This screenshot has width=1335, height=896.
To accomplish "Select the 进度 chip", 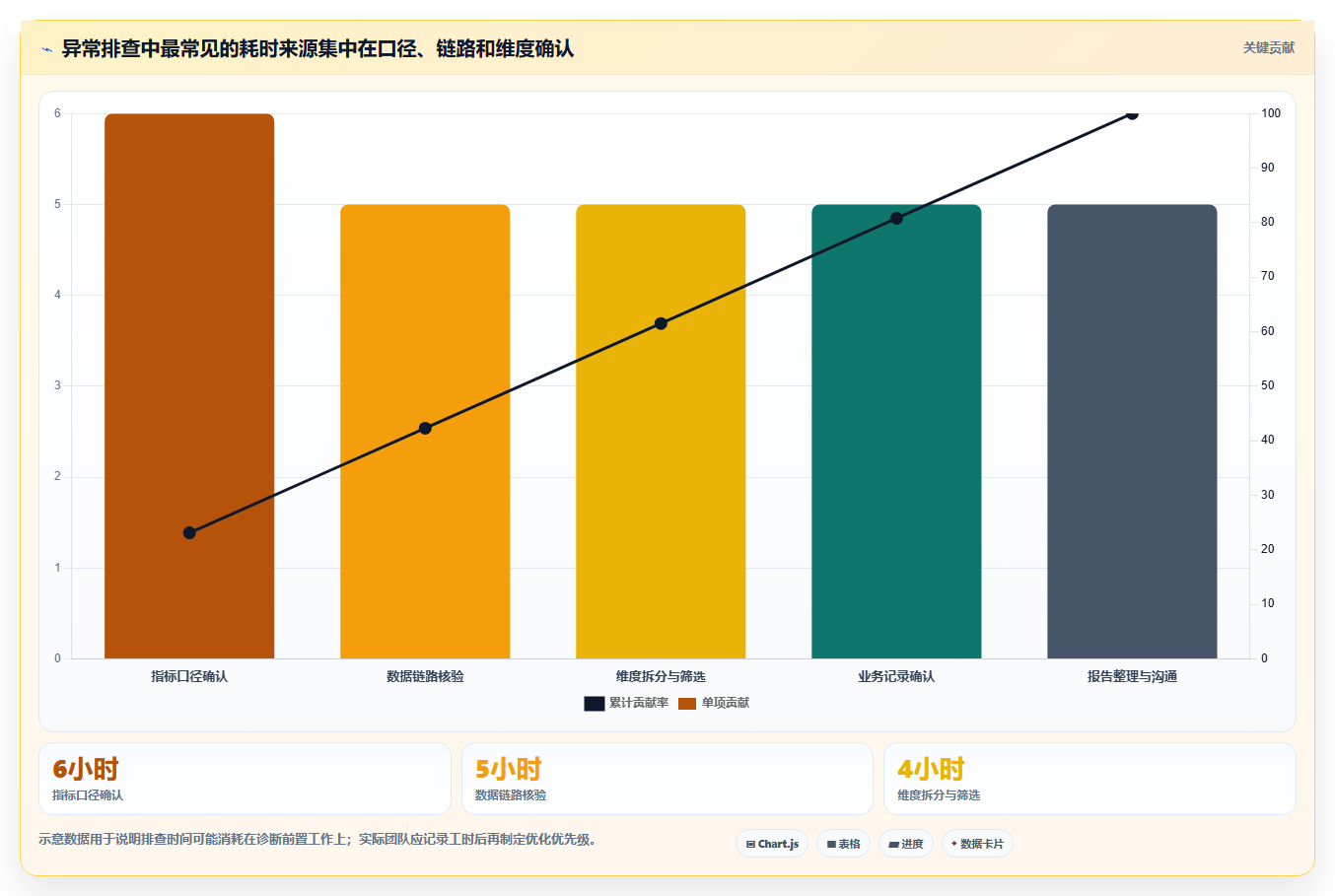I will tap(906, 844).
